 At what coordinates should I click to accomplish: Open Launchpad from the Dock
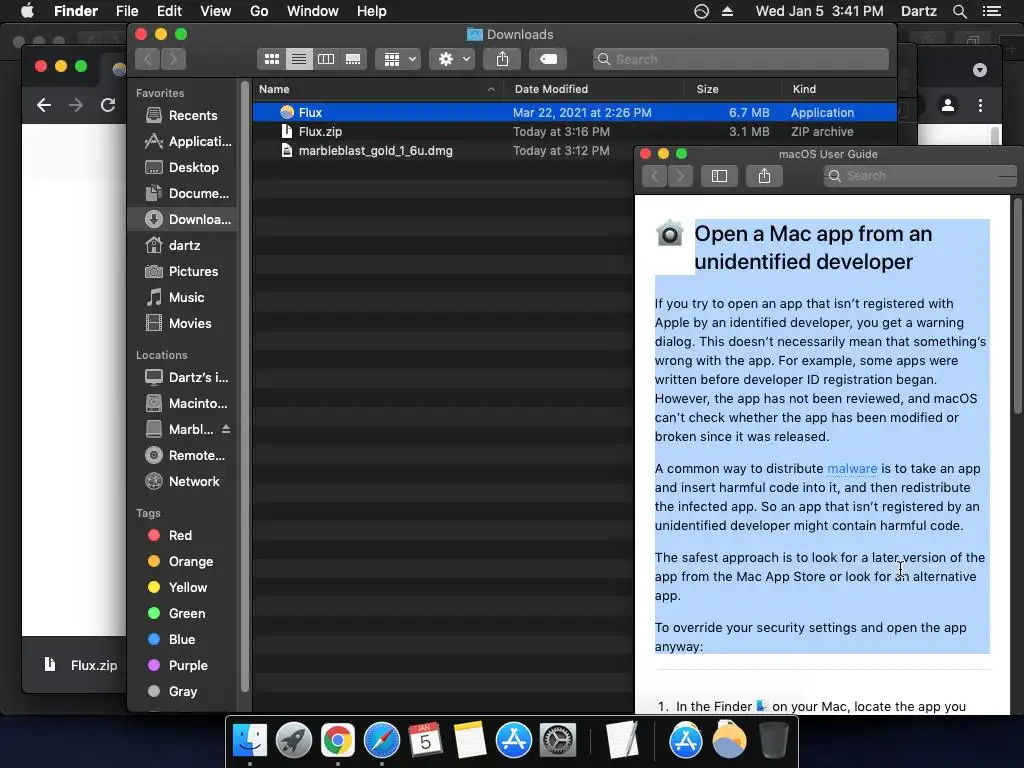tap(293, 740)
